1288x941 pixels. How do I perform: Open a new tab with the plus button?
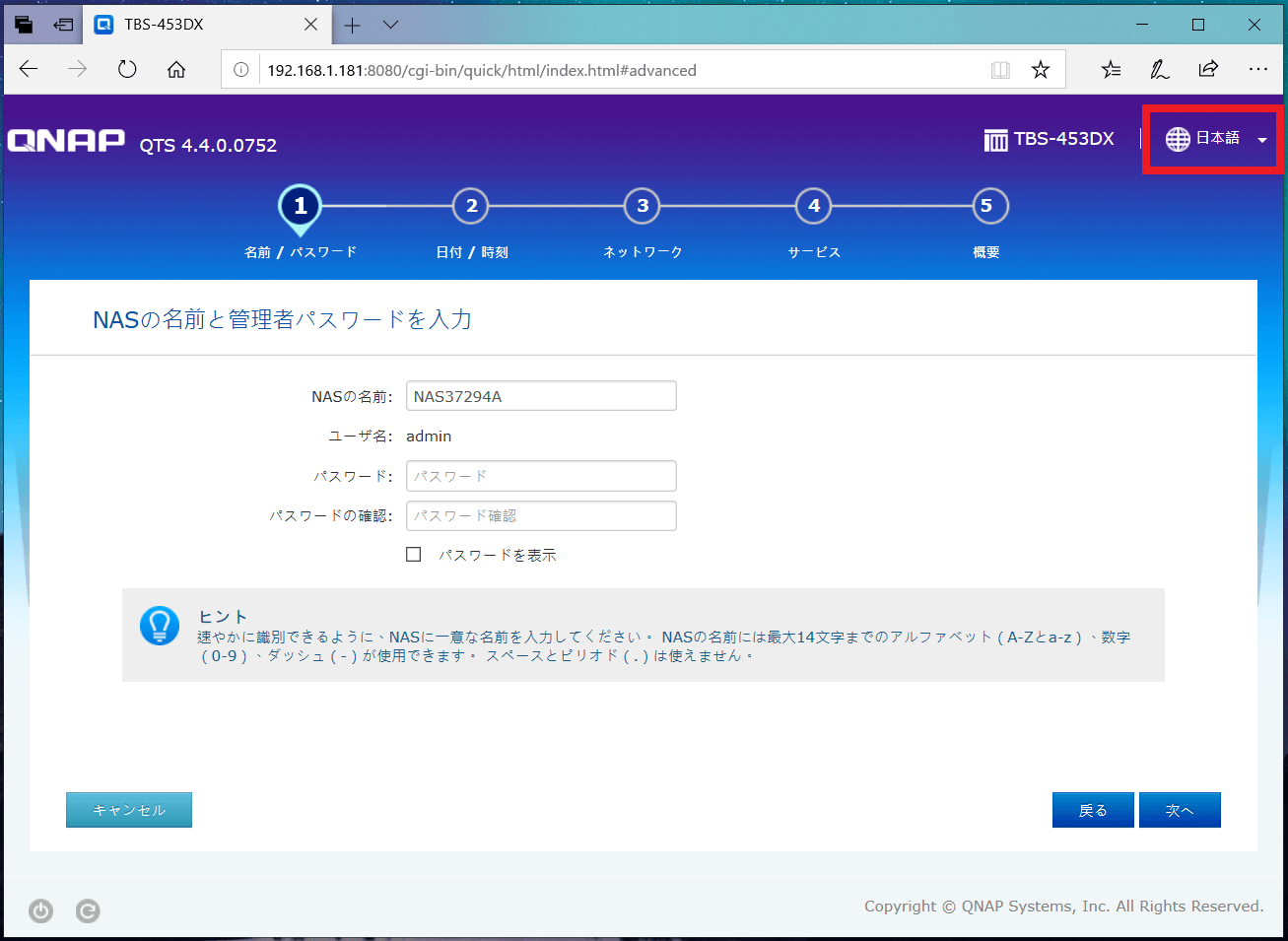(352, 25)
